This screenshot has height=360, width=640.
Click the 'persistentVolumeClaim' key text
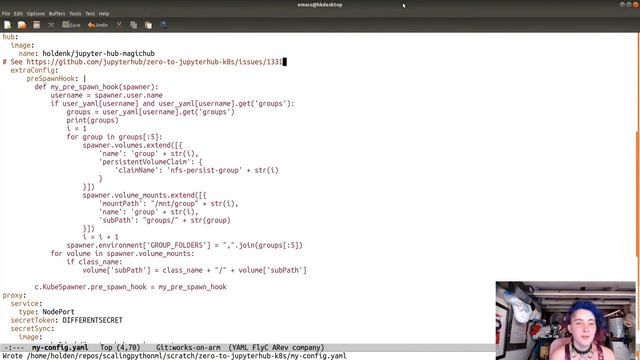(147, 162)
